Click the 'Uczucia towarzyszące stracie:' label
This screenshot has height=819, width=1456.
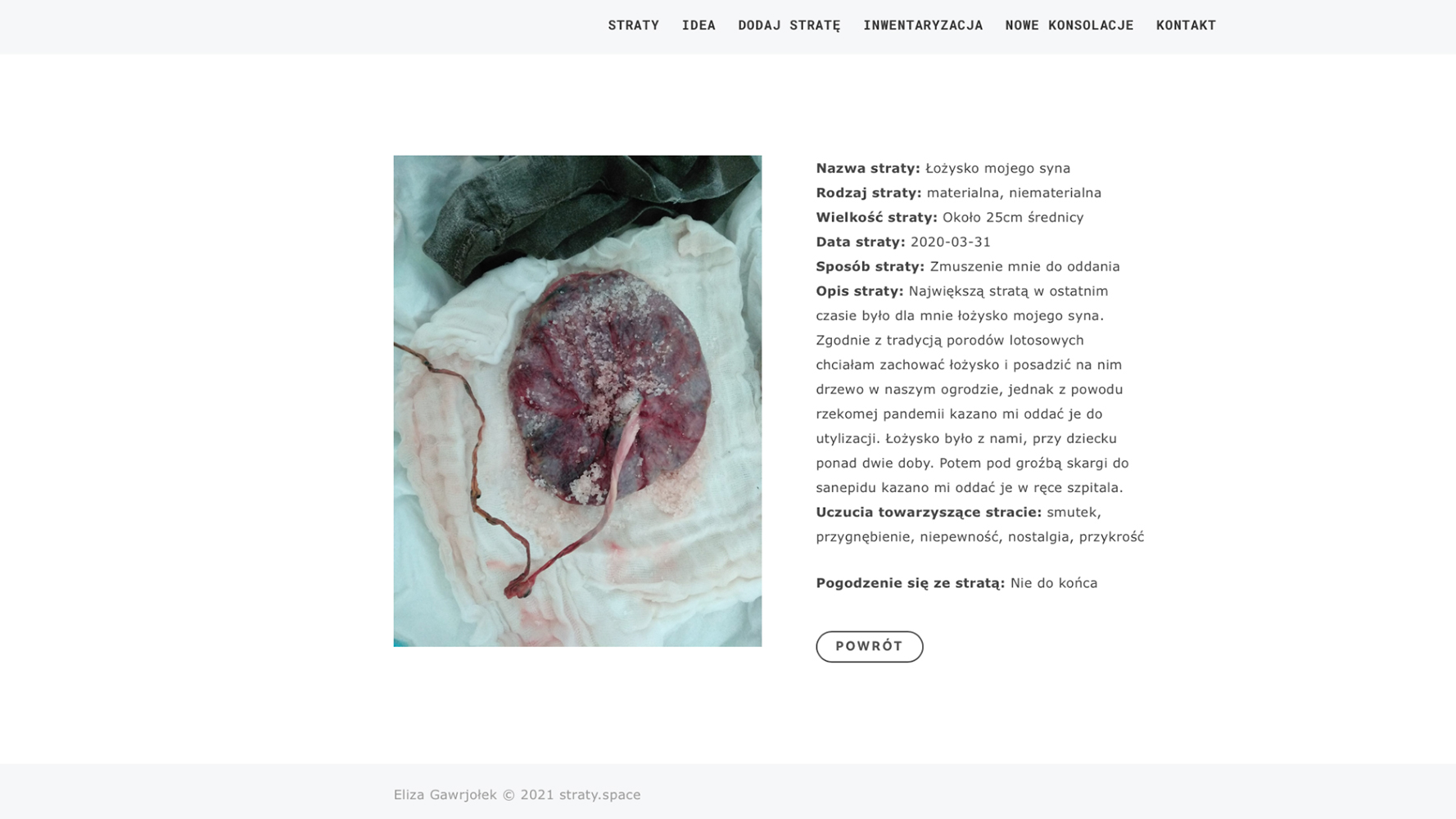[929, 512]
